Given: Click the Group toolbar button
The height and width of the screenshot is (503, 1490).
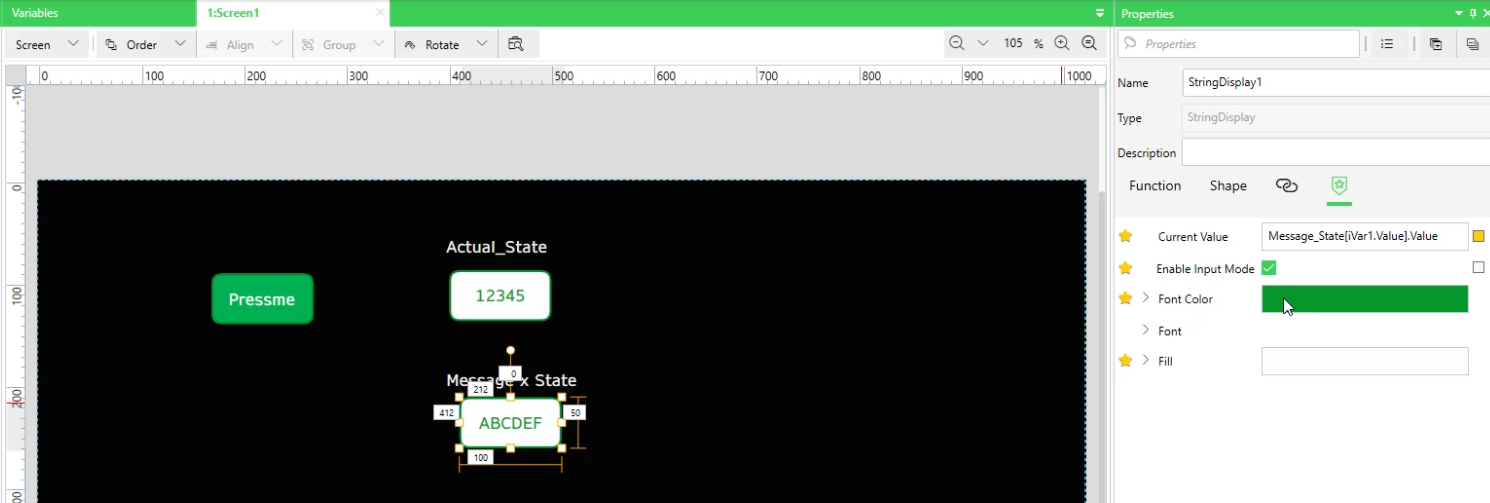Looking at the screenshot, I should pos(330,44).
